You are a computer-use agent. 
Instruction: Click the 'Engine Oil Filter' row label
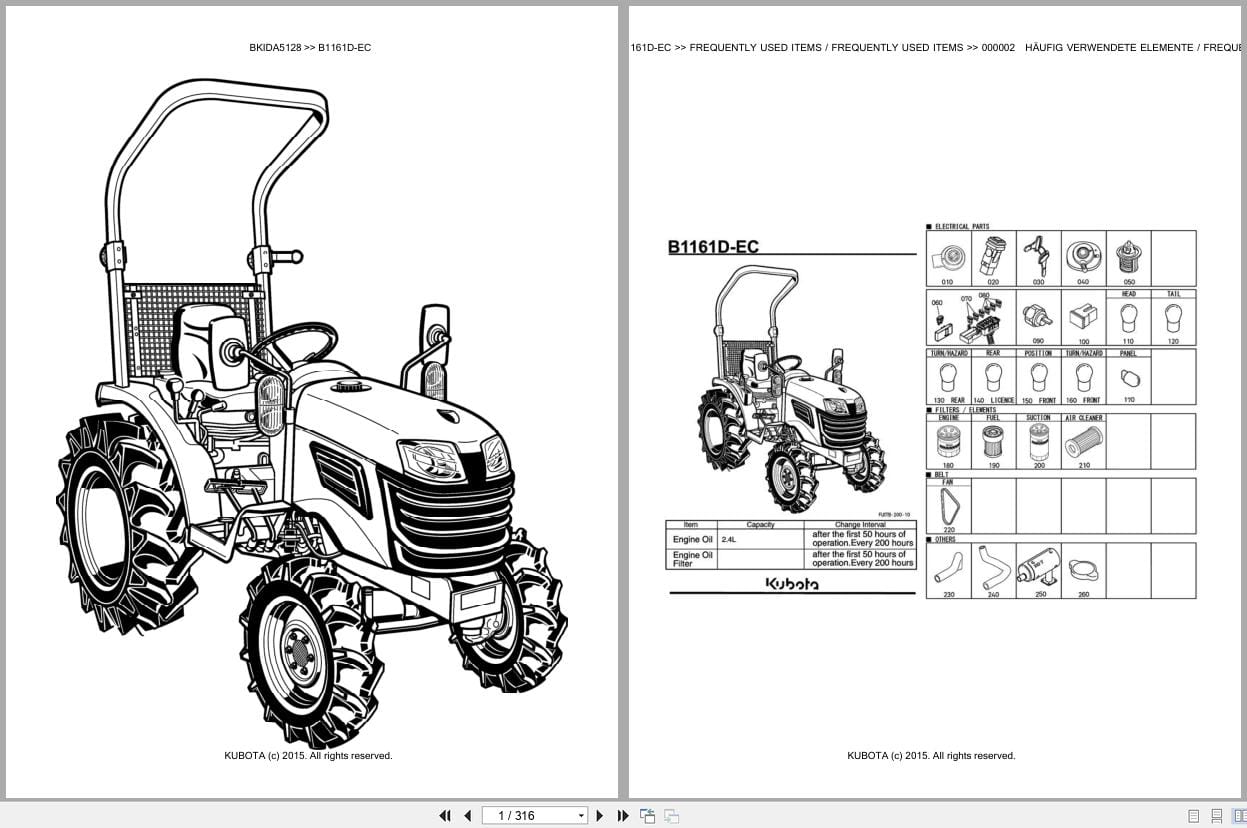pos(692,559)
